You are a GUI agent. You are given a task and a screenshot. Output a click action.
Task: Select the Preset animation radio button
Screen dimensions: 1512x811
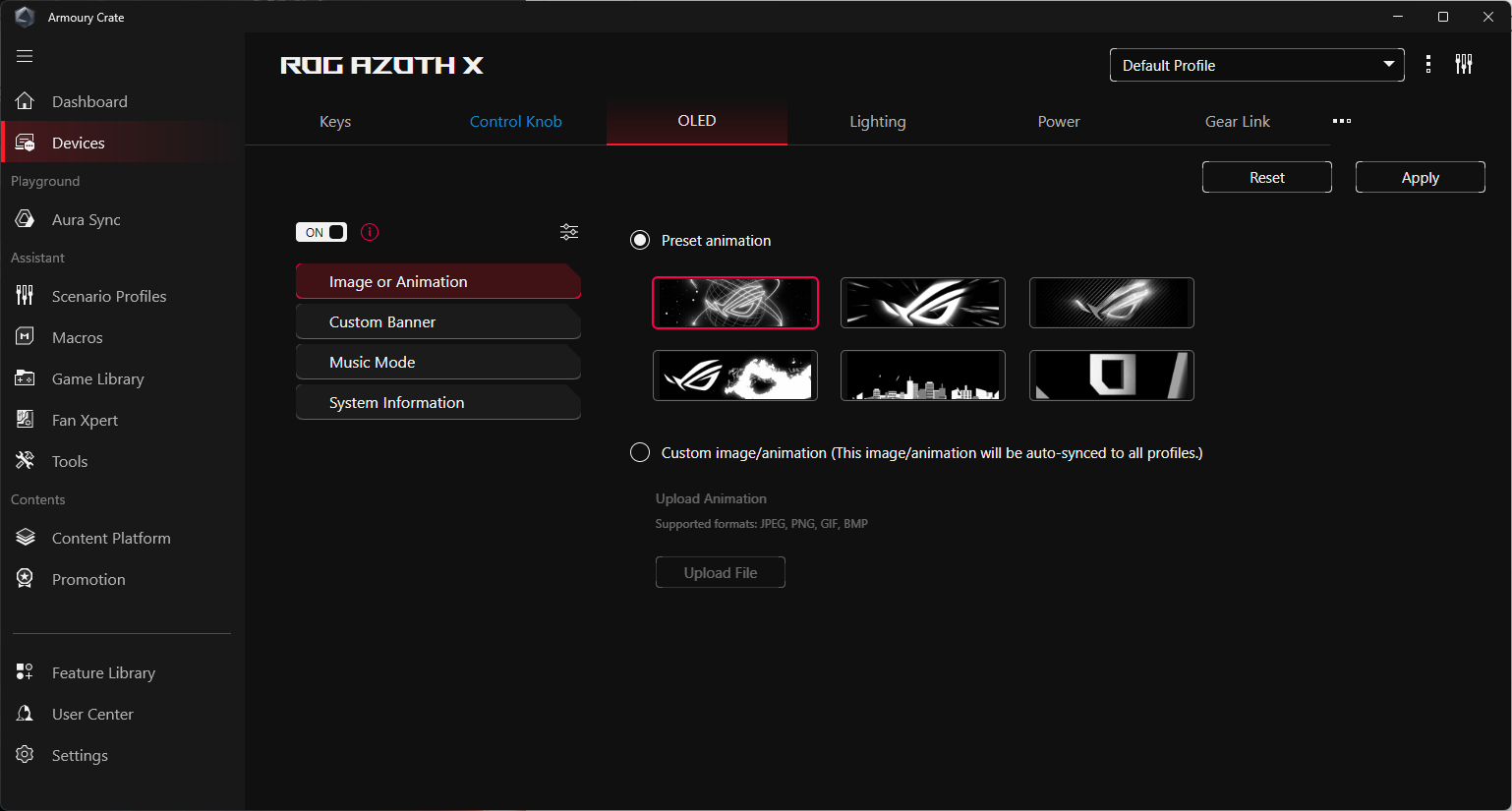(640, 241)
